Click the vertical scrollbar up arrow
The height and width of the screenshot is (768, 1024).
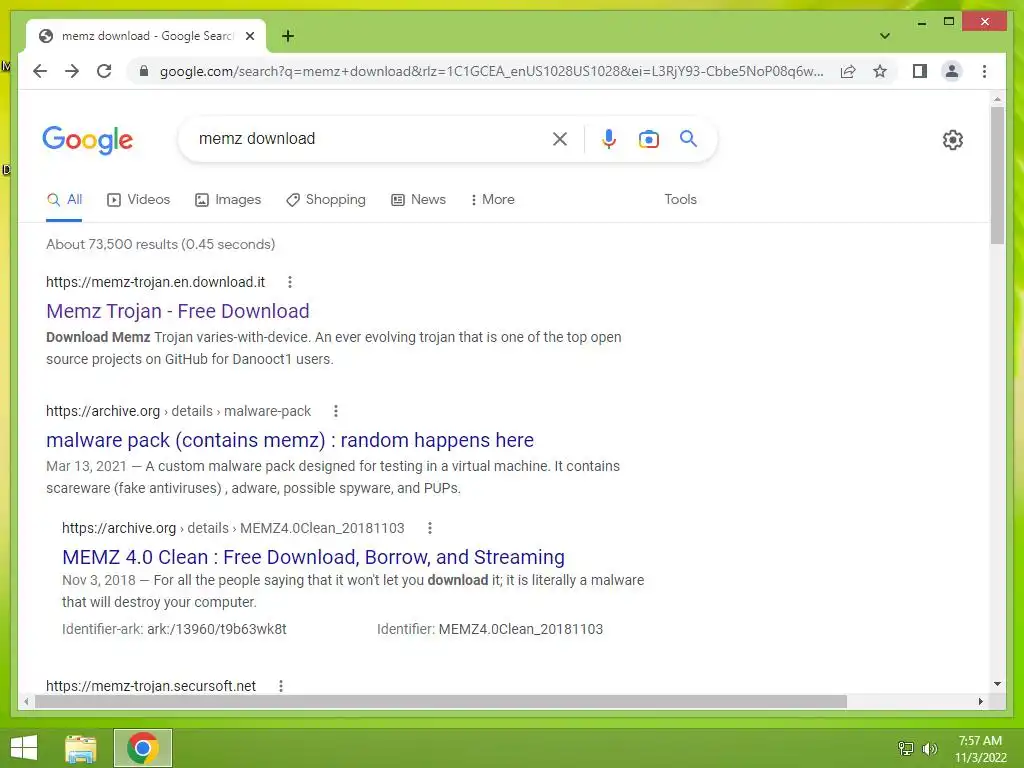tap(997, 99)
